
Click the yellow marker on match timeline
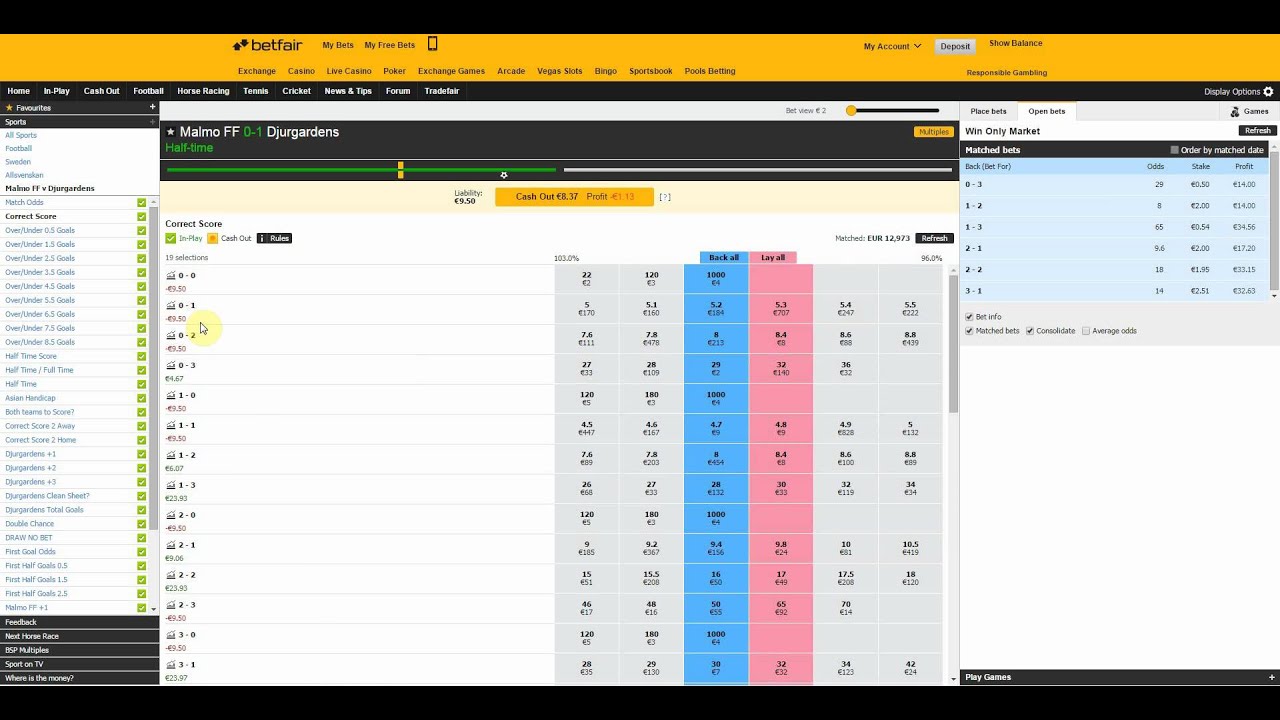(400, 171)
